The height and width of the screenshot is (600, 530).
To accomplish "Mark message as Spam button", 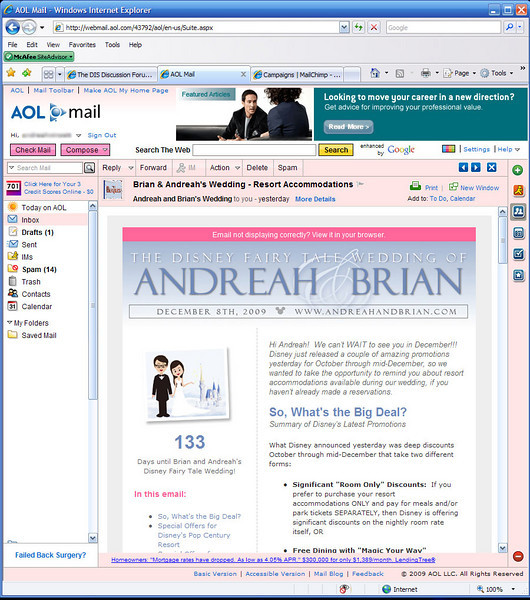I will 287,168.
